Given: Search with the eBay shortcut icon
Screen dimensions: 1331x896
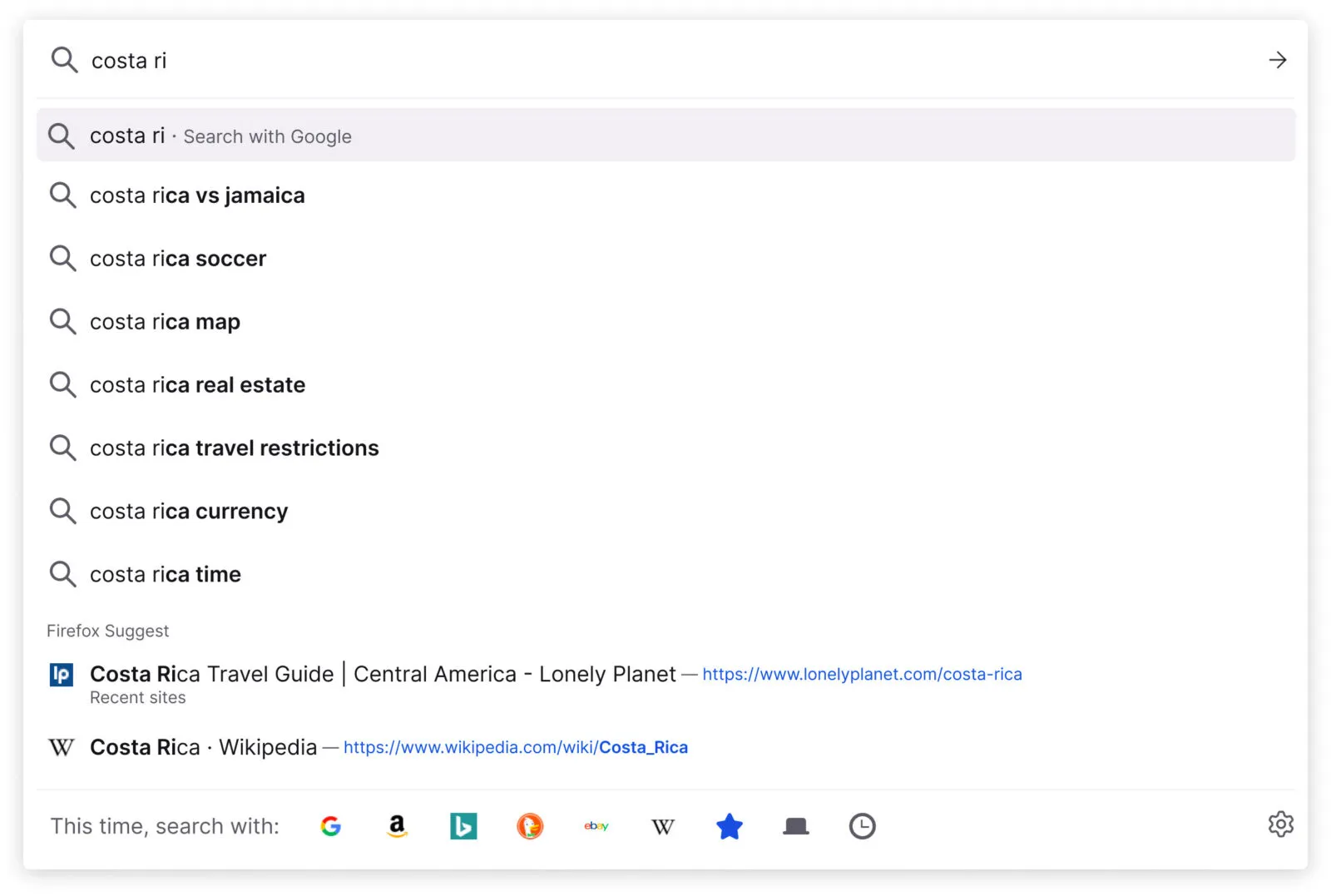Looking at the screenshot, I should pos(596,826).
